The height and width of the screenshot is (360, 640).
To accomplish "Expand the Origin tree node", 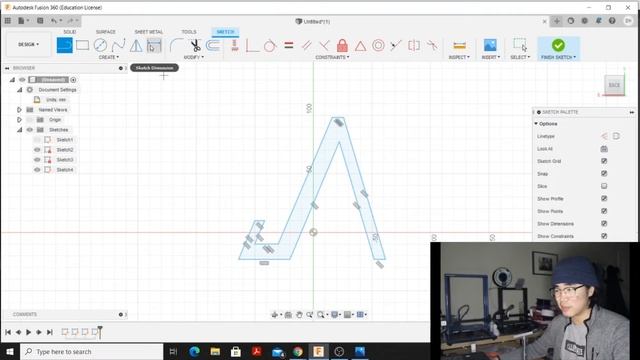I will click(x=19, y=120).
